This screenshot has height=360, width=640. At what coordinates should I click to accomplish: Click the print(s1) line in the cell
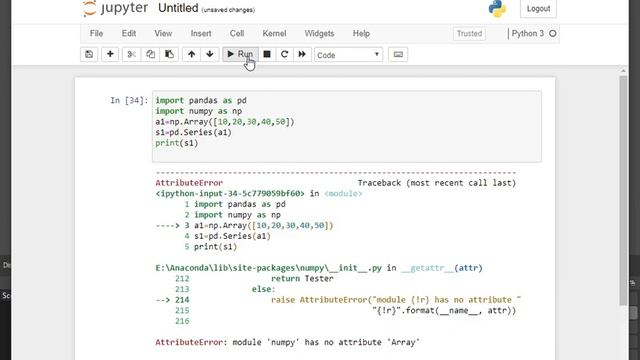[x=177, y=143]
